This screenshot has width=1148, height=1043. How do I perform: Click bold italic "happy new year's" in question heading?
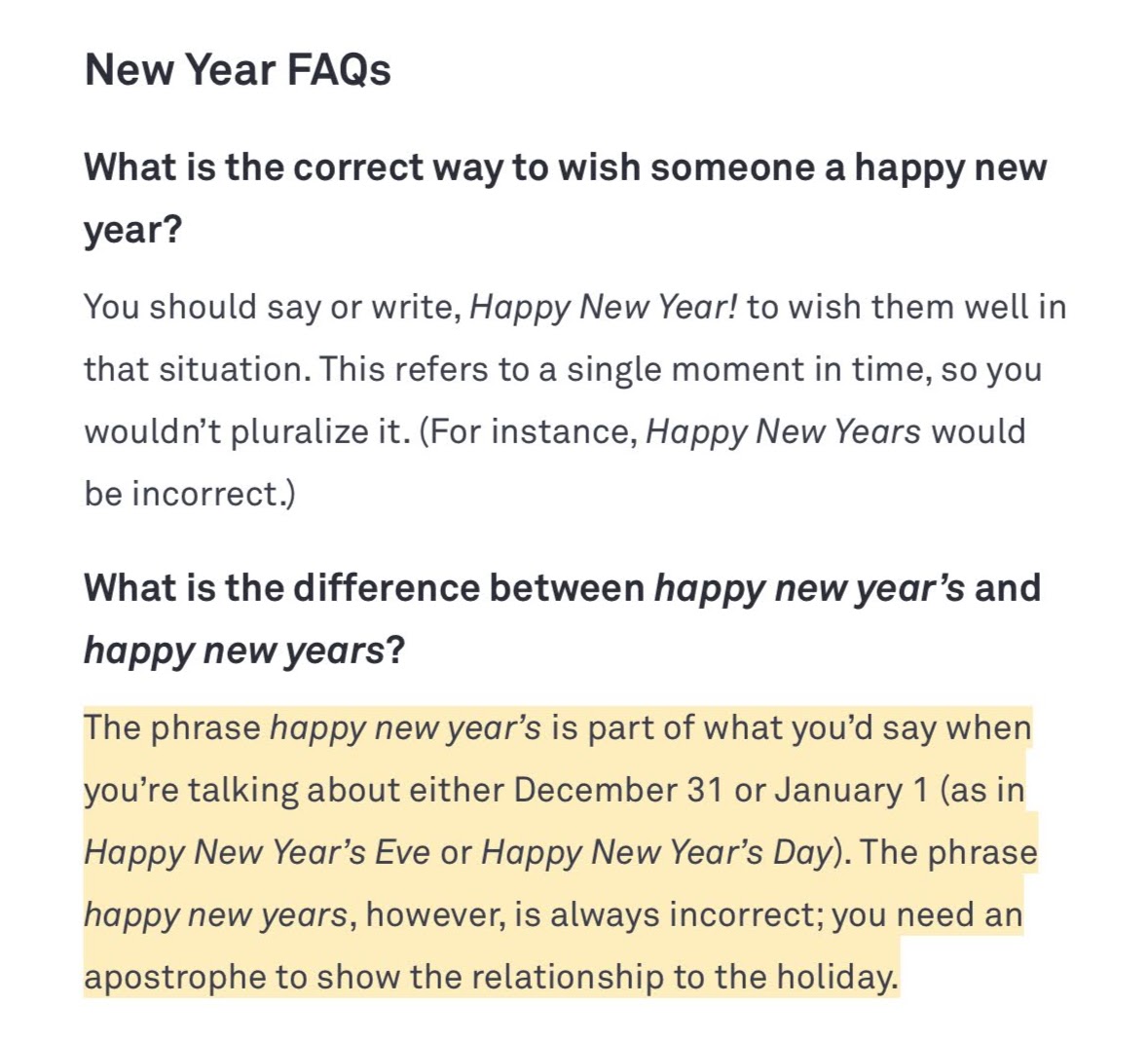[809, 588]
